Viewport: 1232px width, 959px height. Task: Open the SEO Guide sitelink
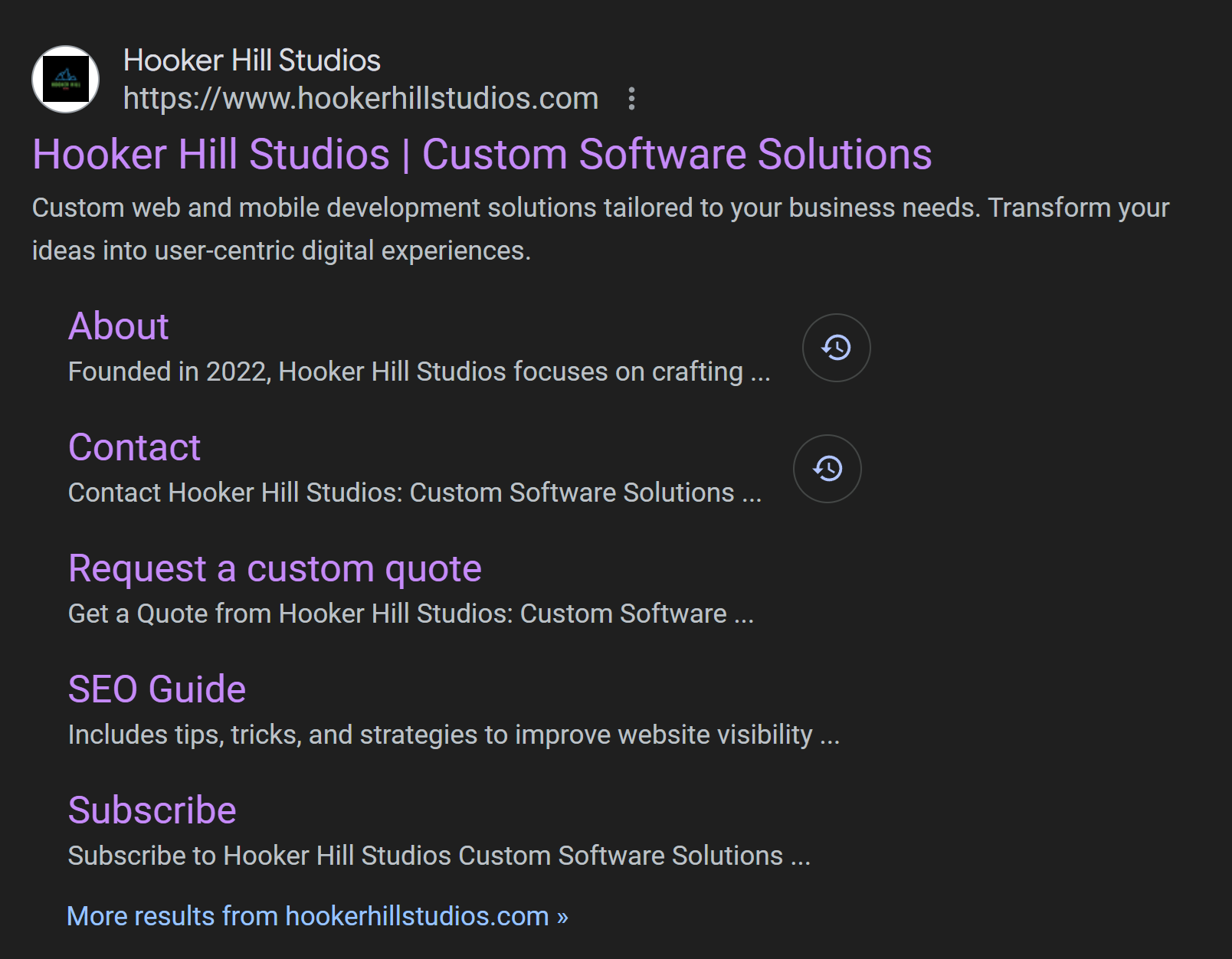157,689
